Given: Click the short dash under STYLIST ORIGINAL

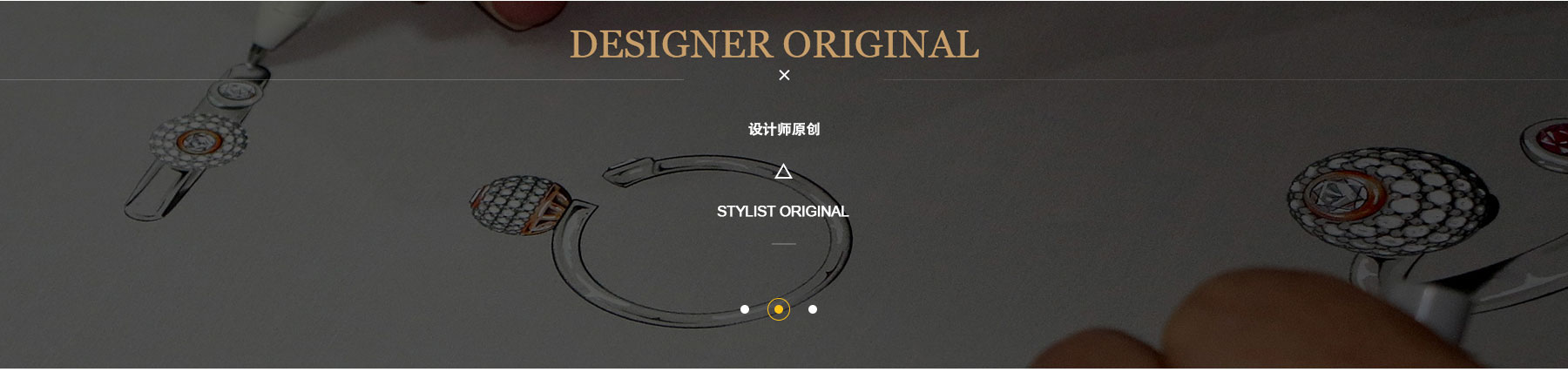Looking at the screenshot, I should click(784, 244).
